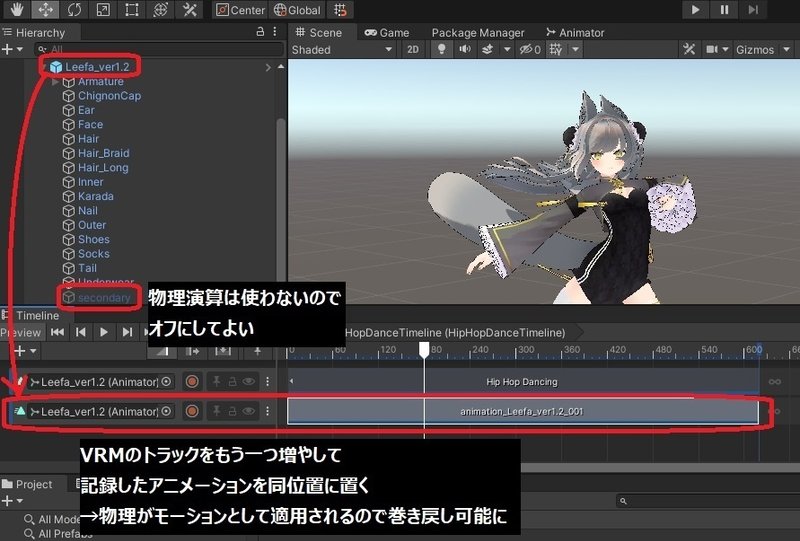Select the Rect transform tool
The height and width of the screenshot is (541, 800).
click(x=132, y=10)
